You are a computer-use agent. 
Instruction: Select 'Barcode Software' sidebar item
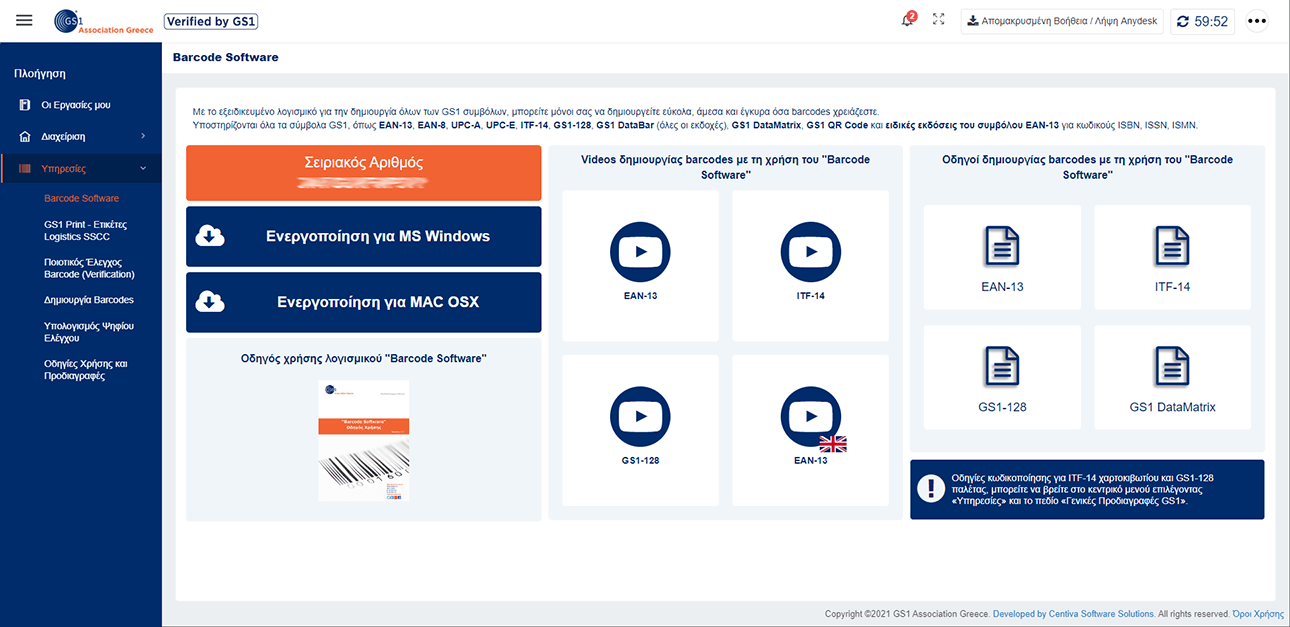tap(81, 198)
